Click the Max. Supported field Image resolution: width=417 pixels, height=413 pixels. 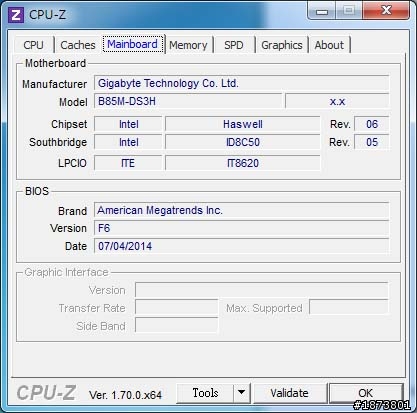349,308
